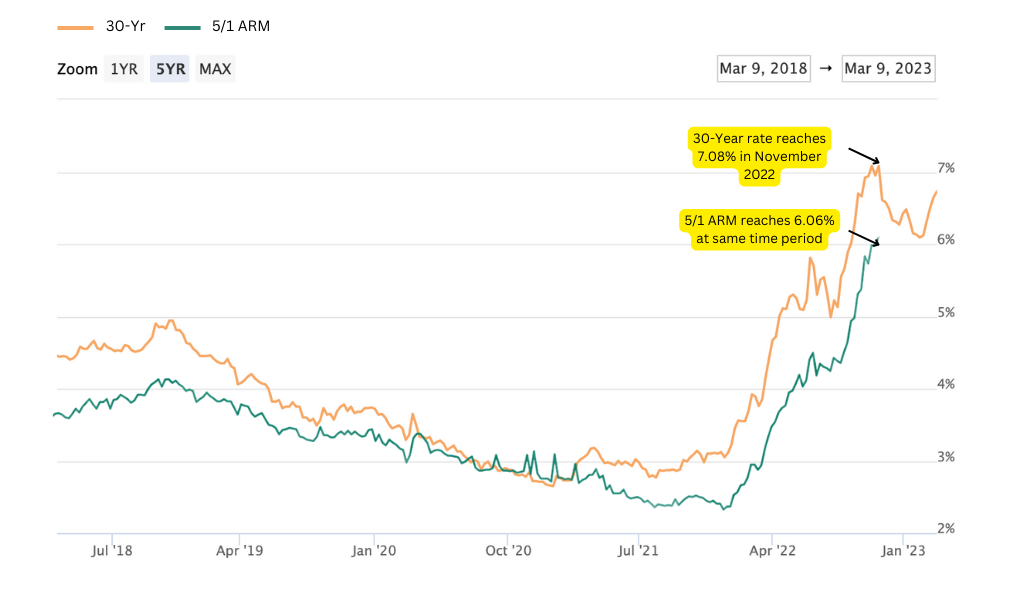Click the Apr '22 x-axis label
This screenshot has width=1020, height=595.
tap(772, 549)
